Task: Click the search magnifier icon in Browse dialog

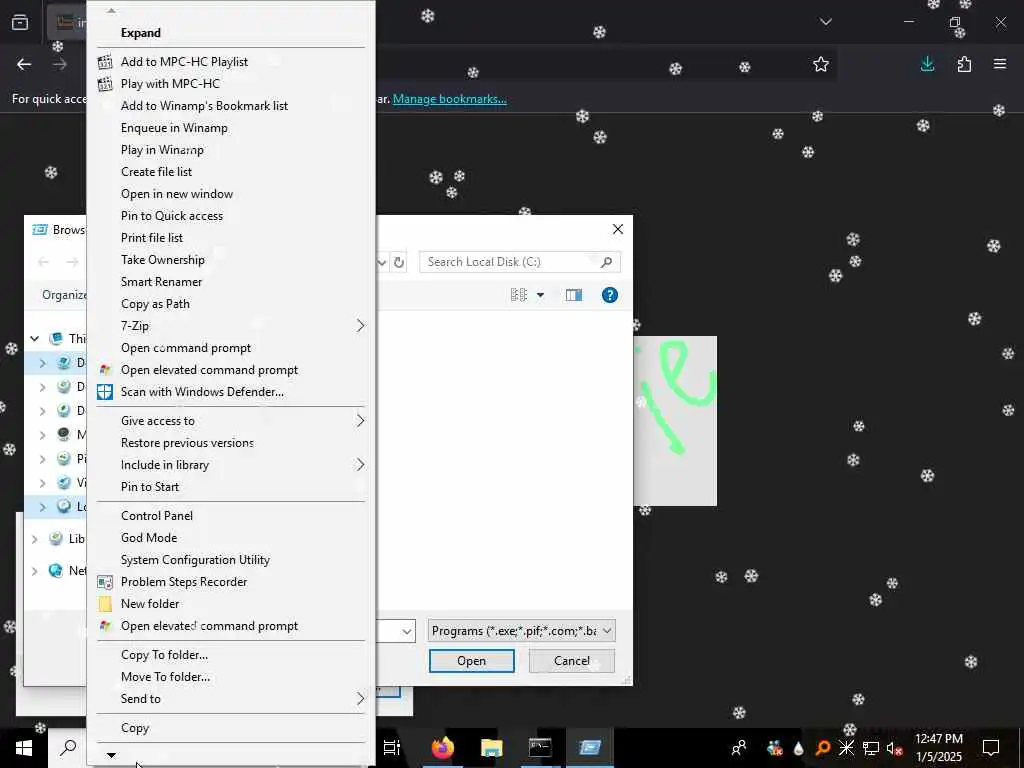Action: [x=606, y=262]
